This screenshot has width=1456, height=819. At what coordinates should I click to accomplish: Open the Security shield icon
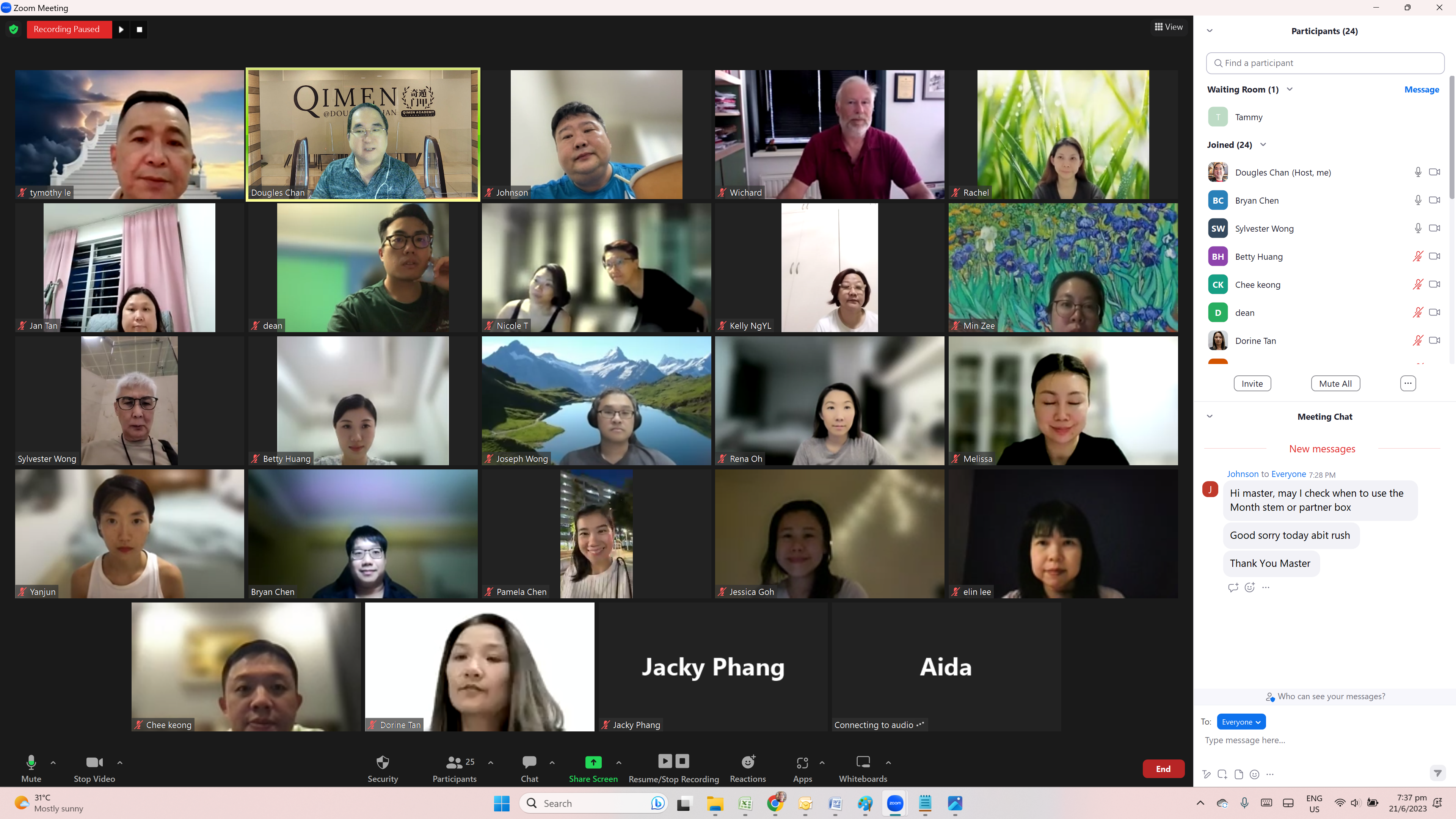coord(383,762)
